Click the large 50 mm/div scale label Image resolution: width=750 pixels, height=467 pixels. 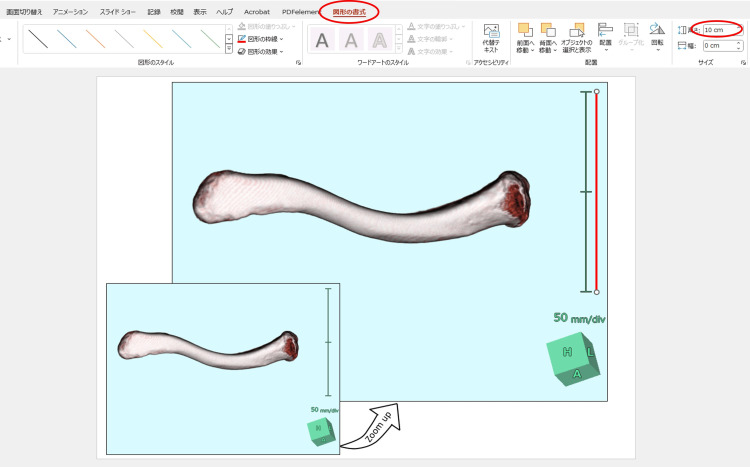(579, 318)
